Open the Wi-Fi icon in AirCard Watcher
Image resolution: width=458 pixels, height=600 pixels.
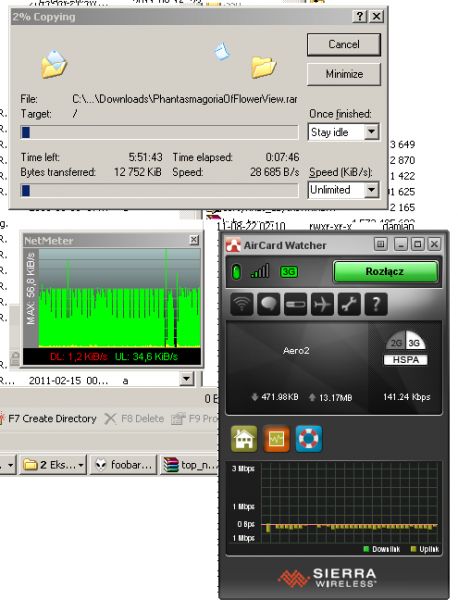coord(242,305)
